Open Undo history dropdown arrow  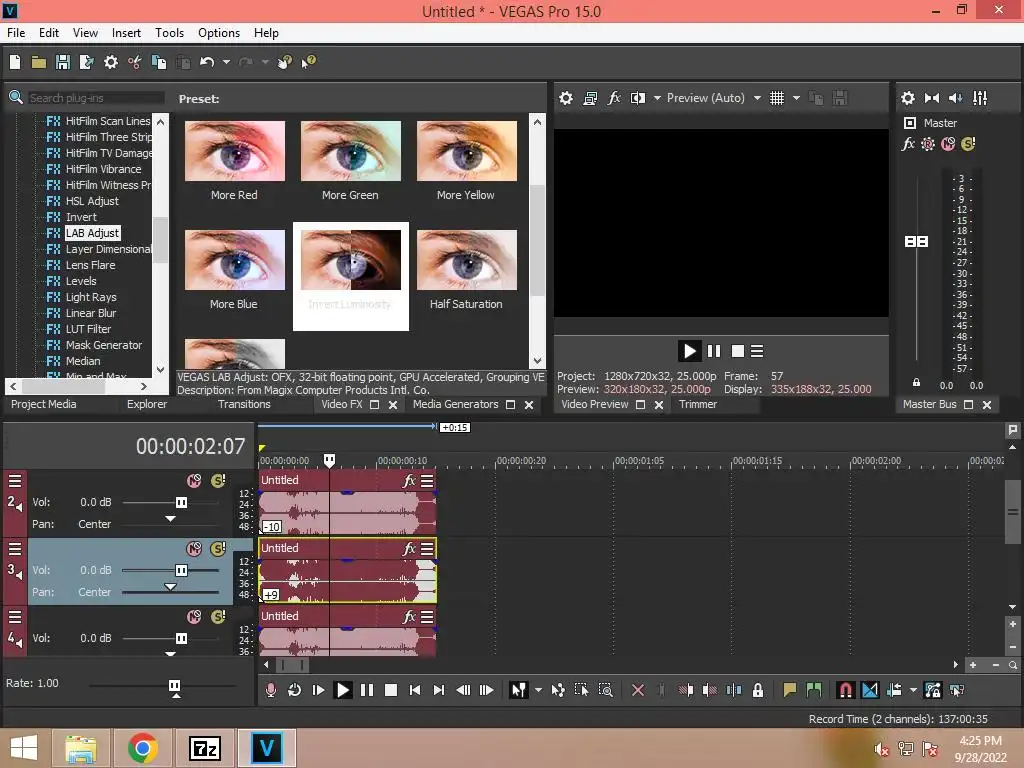click(226, 62)
